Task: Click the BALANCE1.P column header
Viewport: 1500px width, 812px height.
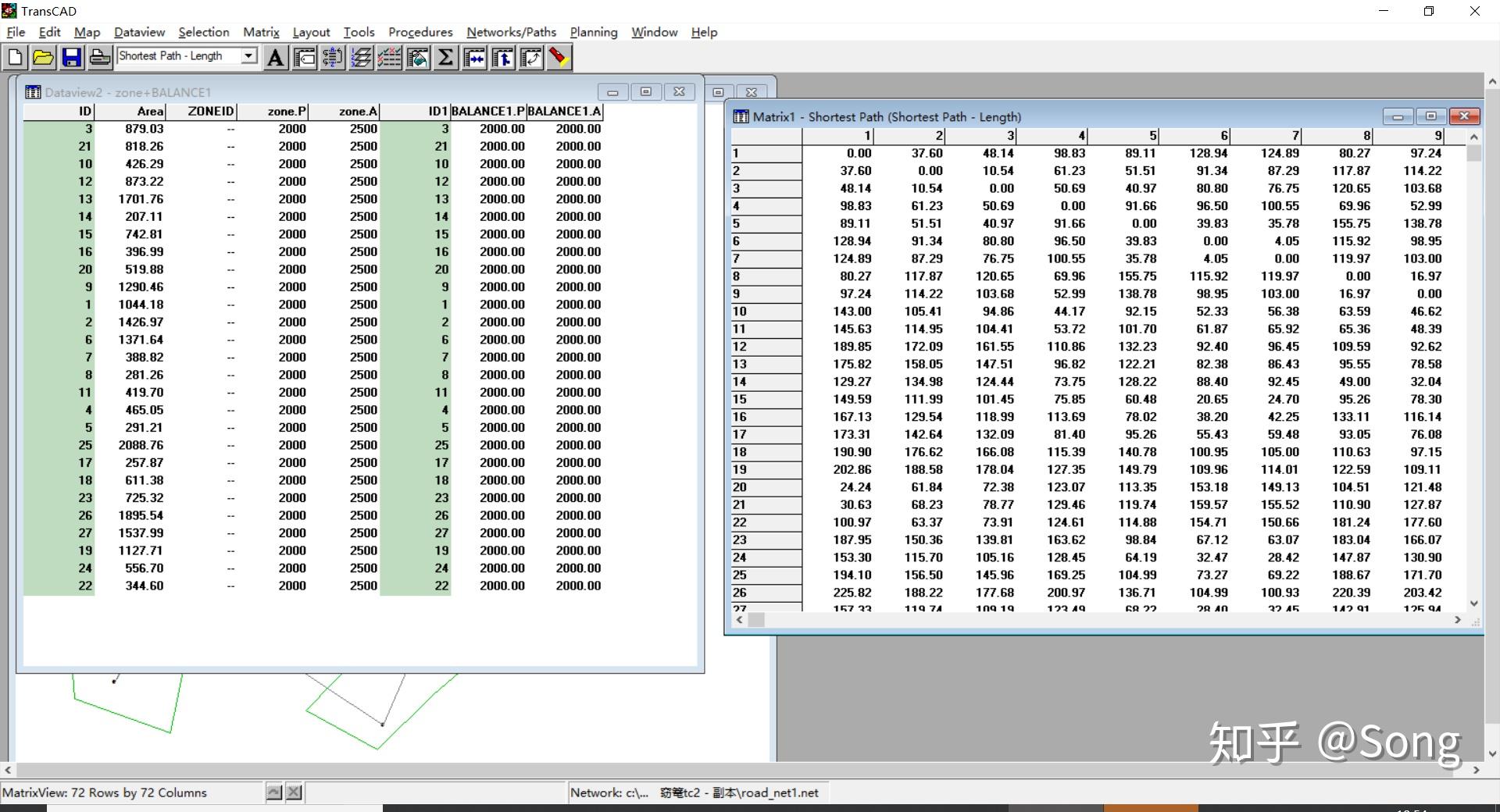Action: pyautogui.click(x=488, y=112)
